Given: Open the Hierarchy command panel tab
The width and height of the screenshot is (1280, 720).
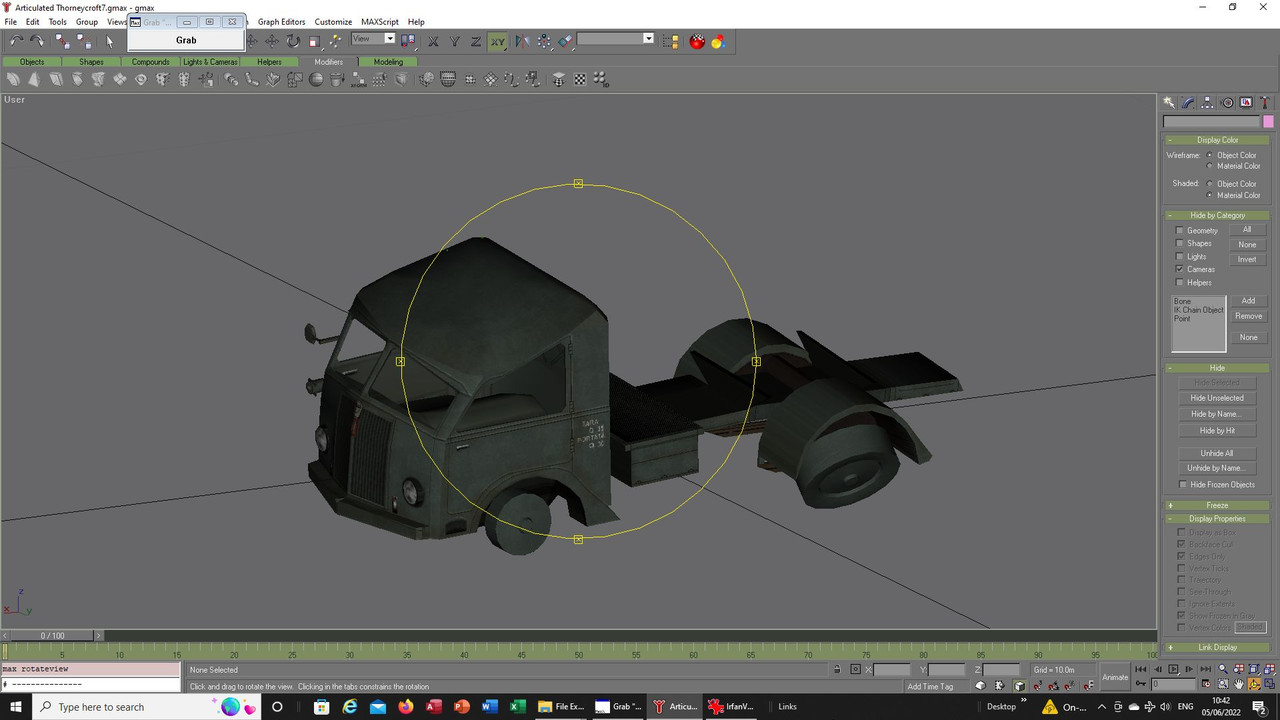Looking at the screenshot, I should point(1207,103).
